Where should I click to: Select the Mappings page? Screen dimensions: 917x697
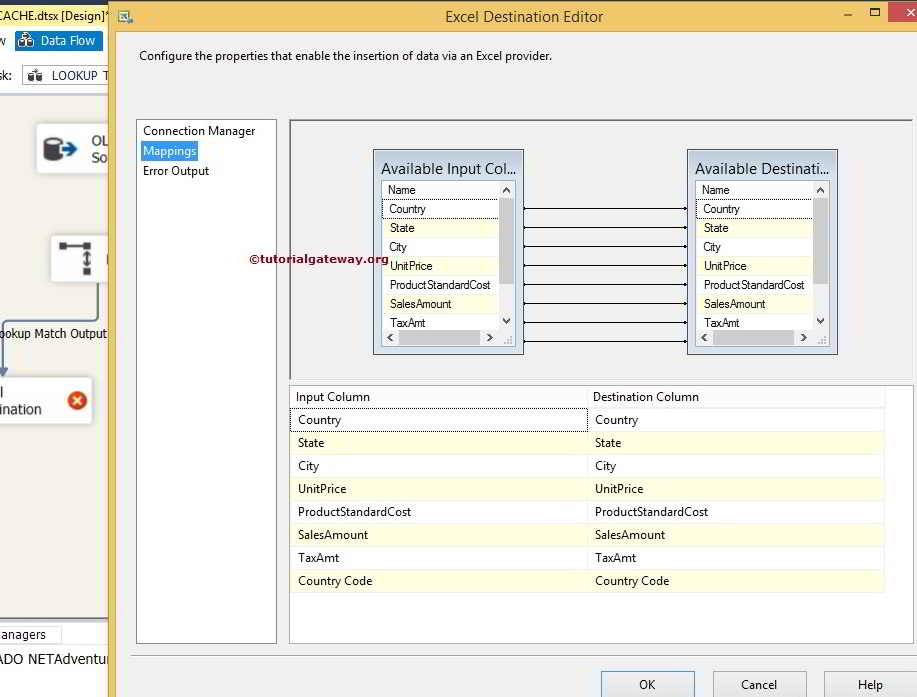click(169, 151)
